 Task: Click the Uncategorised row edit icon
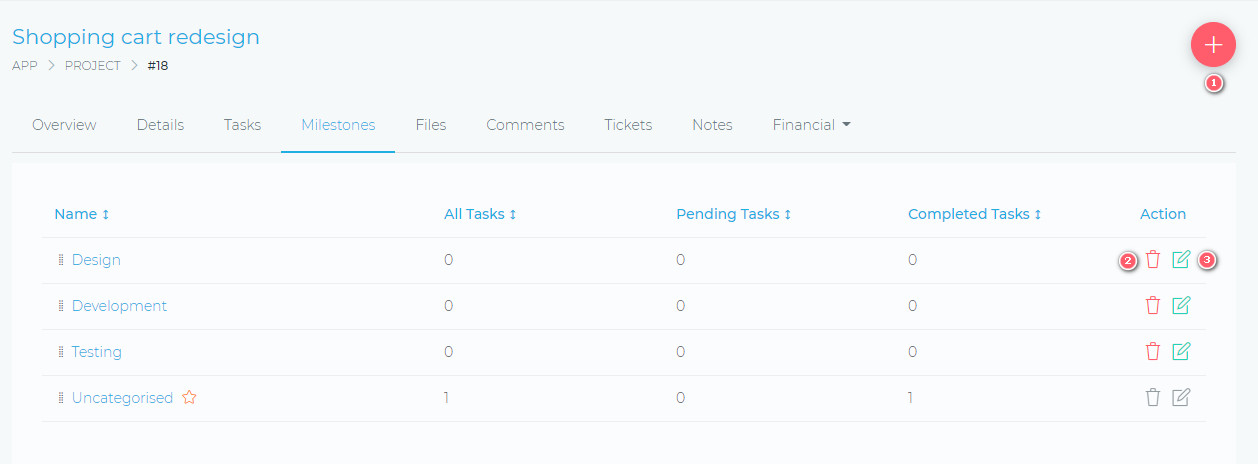pyautogui.click(x=1181, y=398)
